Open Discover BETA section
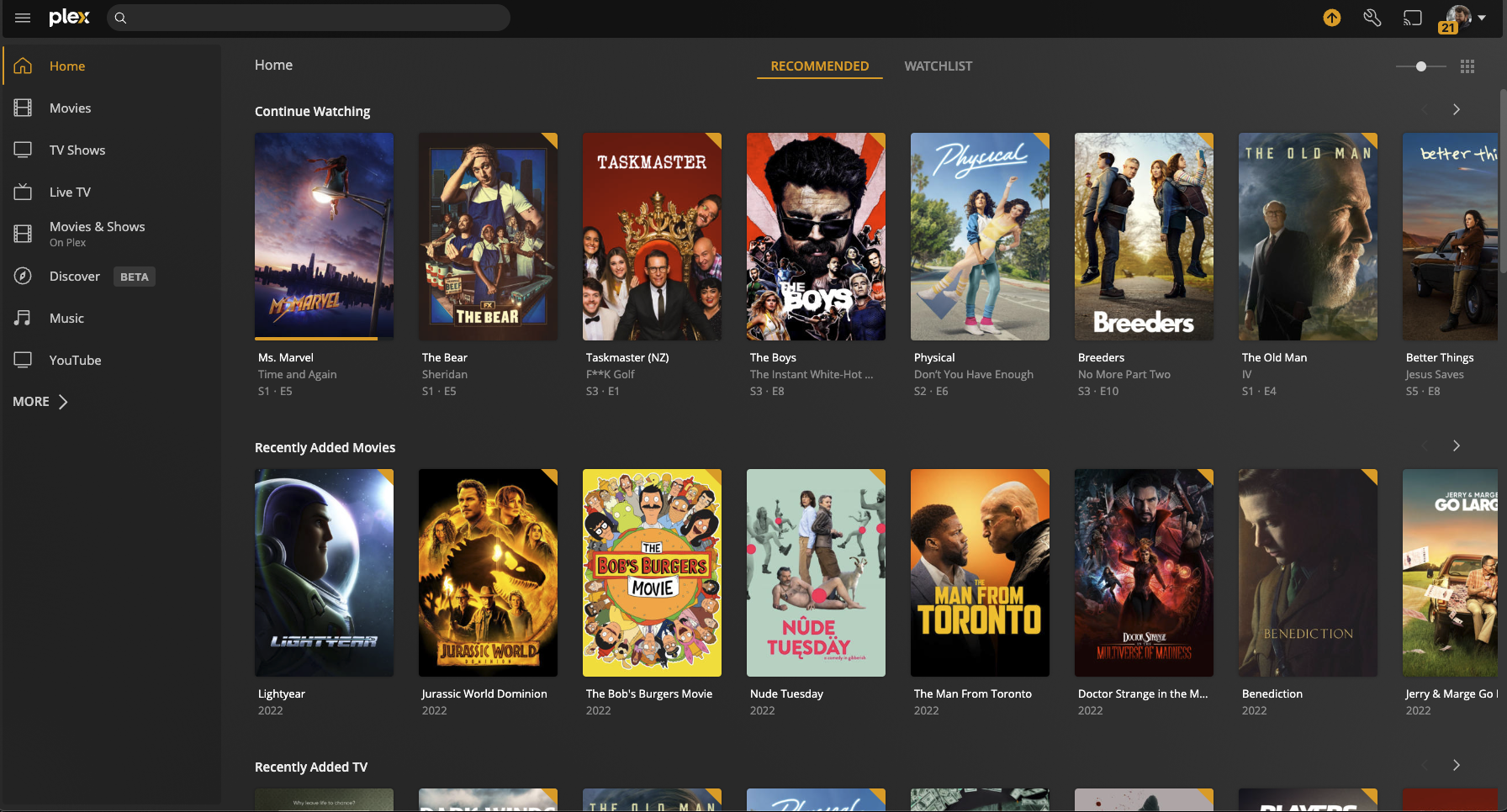Viewport: 1507px width, 812px height. [x=75, y=276]
